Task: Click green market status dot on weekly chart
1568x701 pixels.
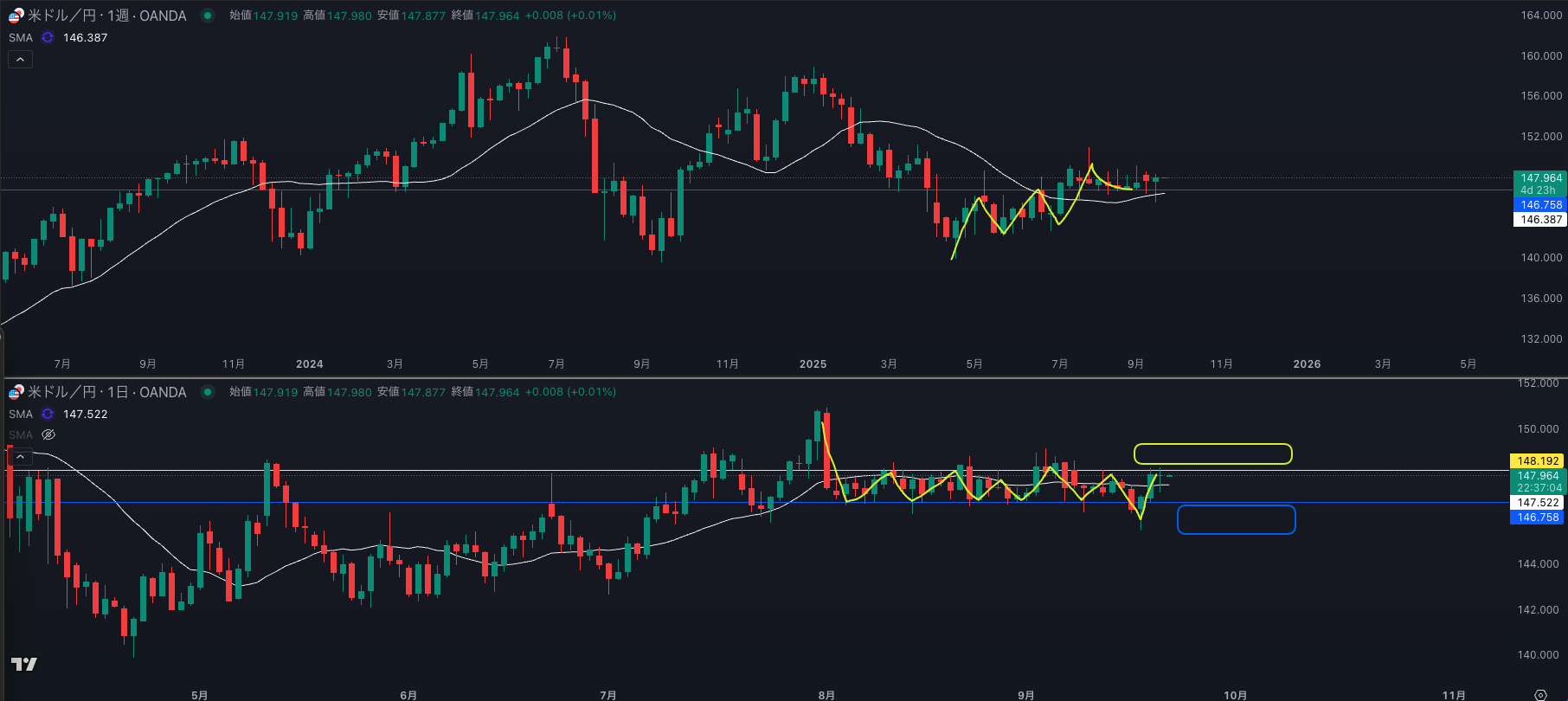Action: point(208,16)
